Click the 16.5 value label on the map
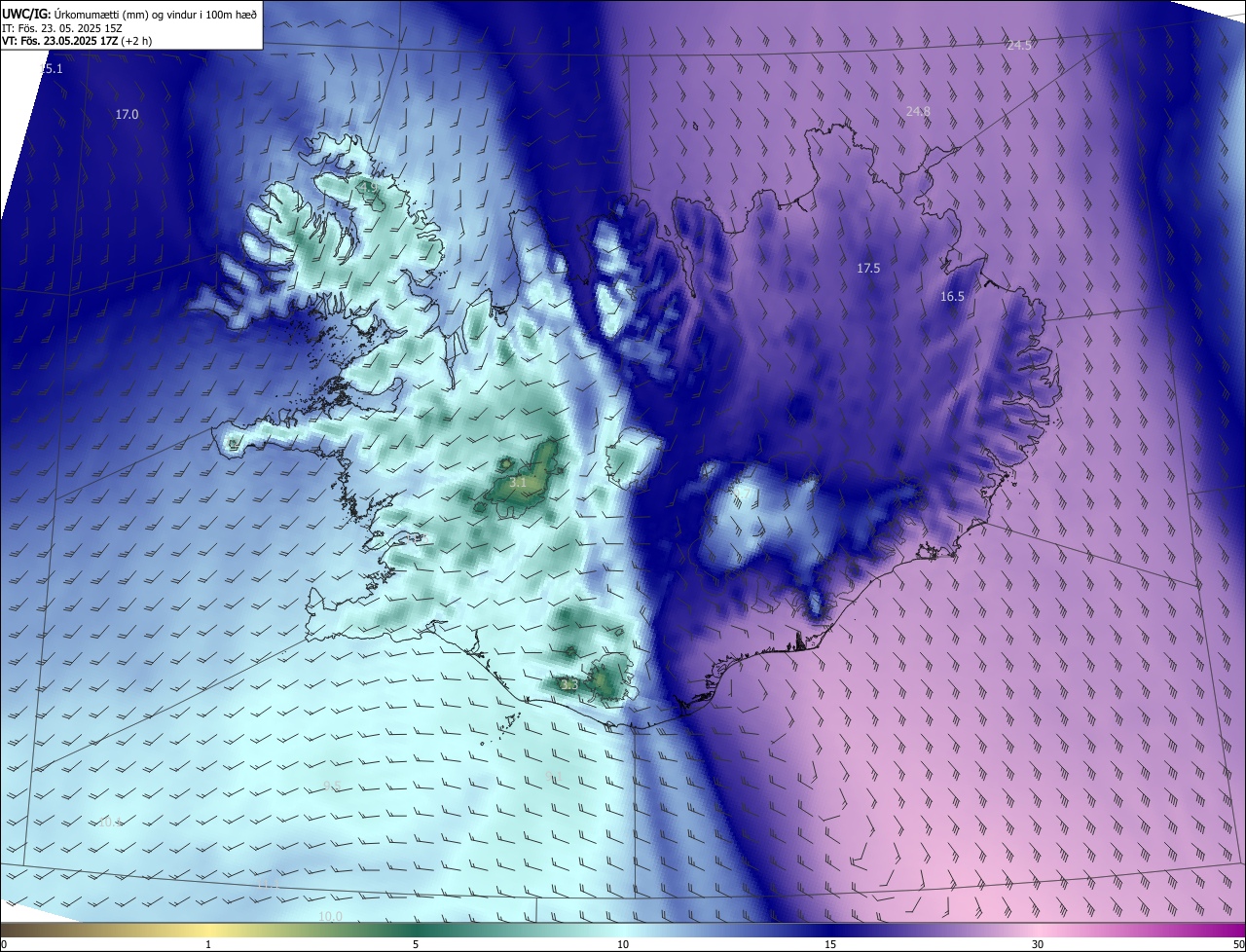 pos(952,297)
